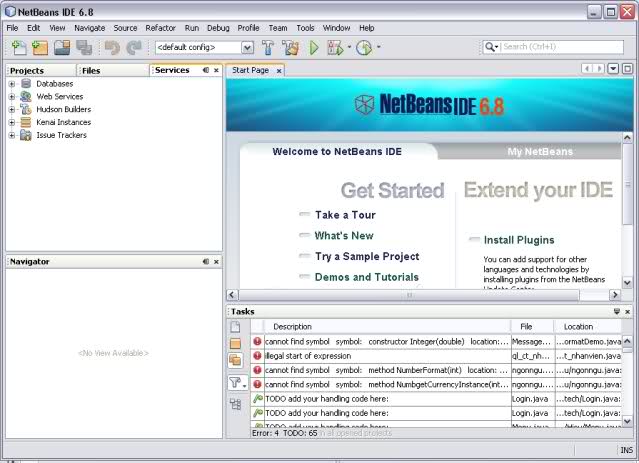
Task: Click the Try a Sample Project link
Action: tap(366, 256)
